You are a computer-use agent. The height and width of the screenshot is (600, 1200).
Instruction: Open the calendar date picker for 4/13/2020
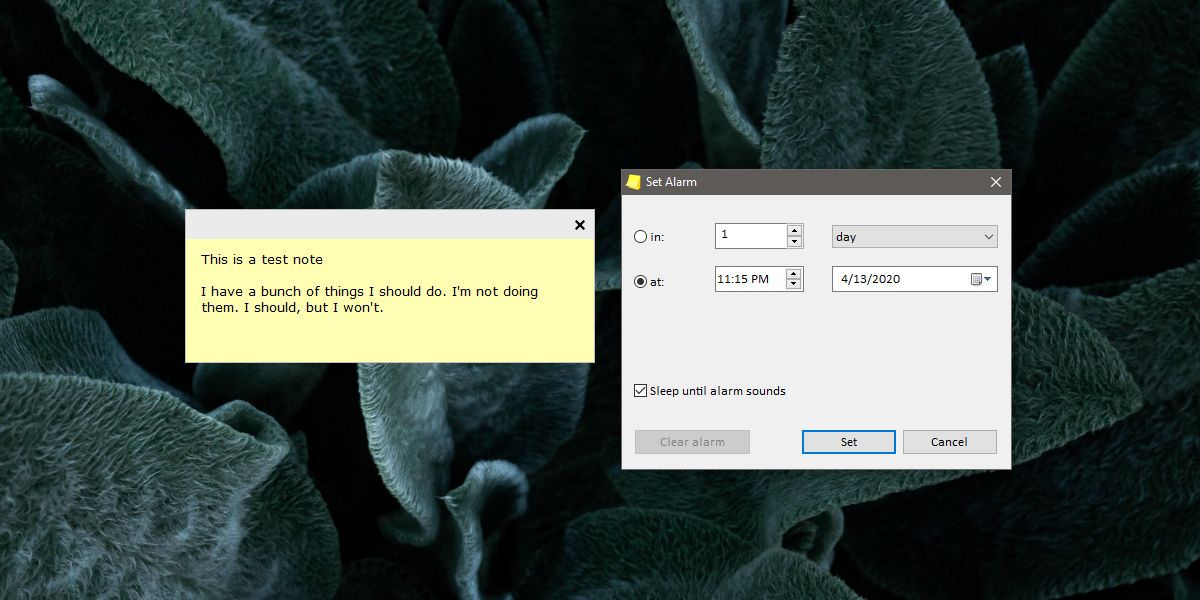[x=982, y=279]
